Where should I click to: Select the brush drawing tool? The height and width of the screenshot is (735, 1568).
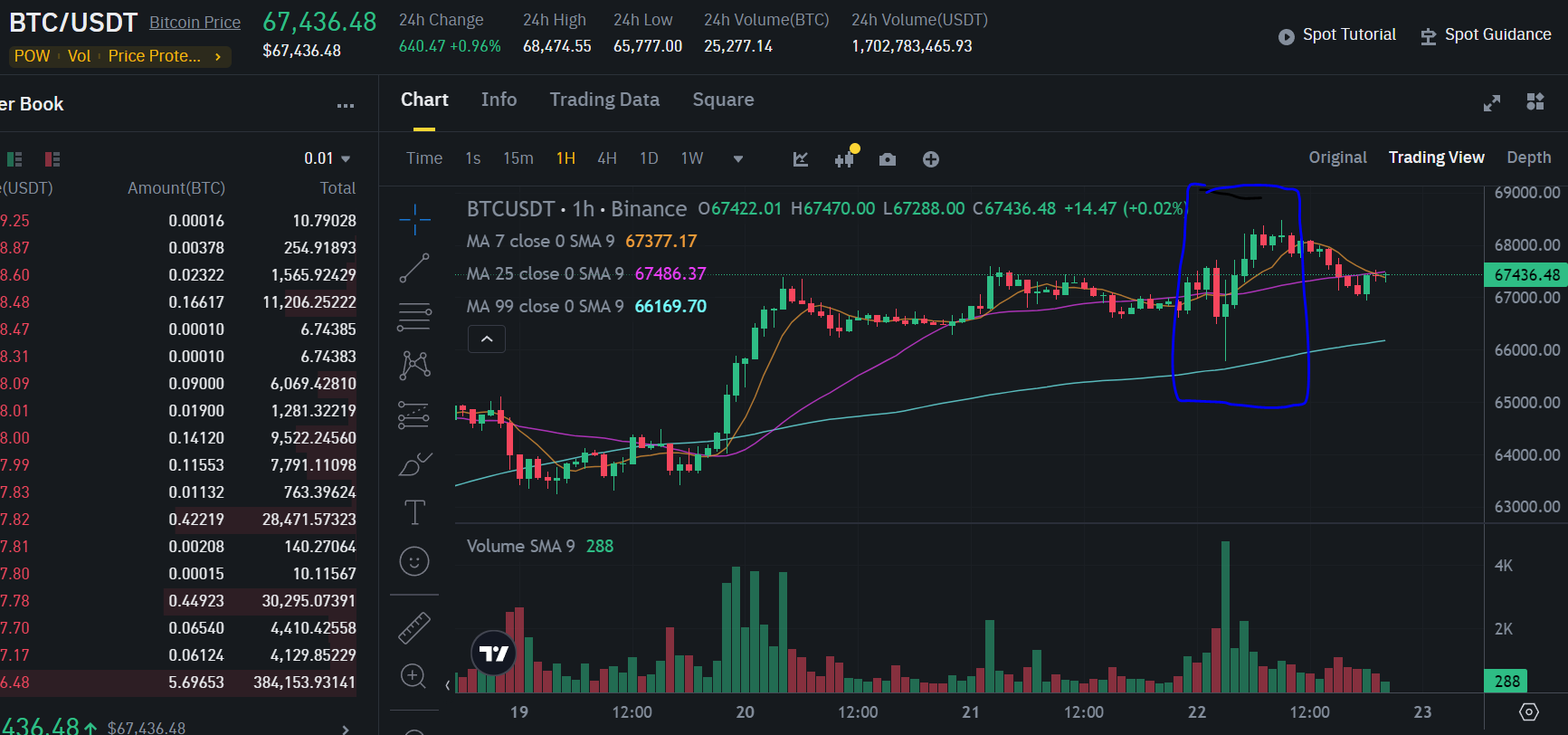click(x=414, y=464)
